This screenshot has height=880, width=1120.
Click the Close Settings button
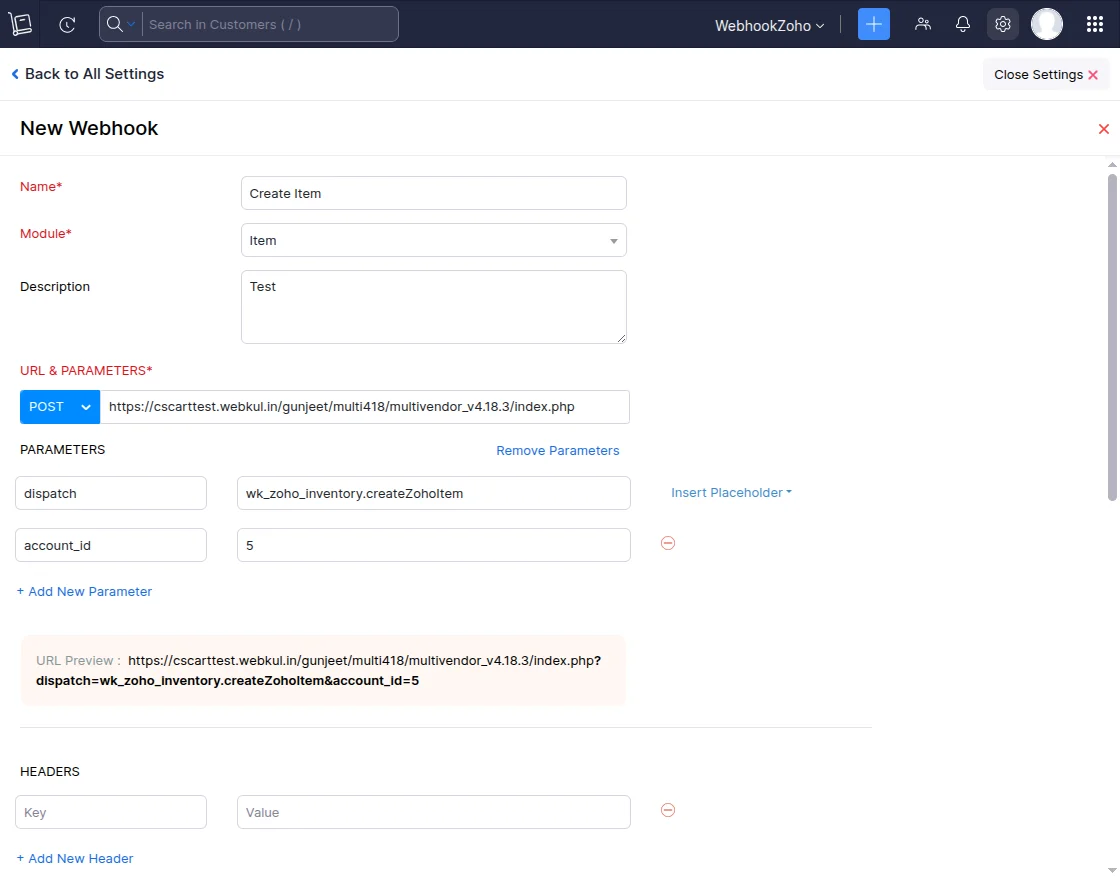pyautogui.click(x=1045, y=75)
